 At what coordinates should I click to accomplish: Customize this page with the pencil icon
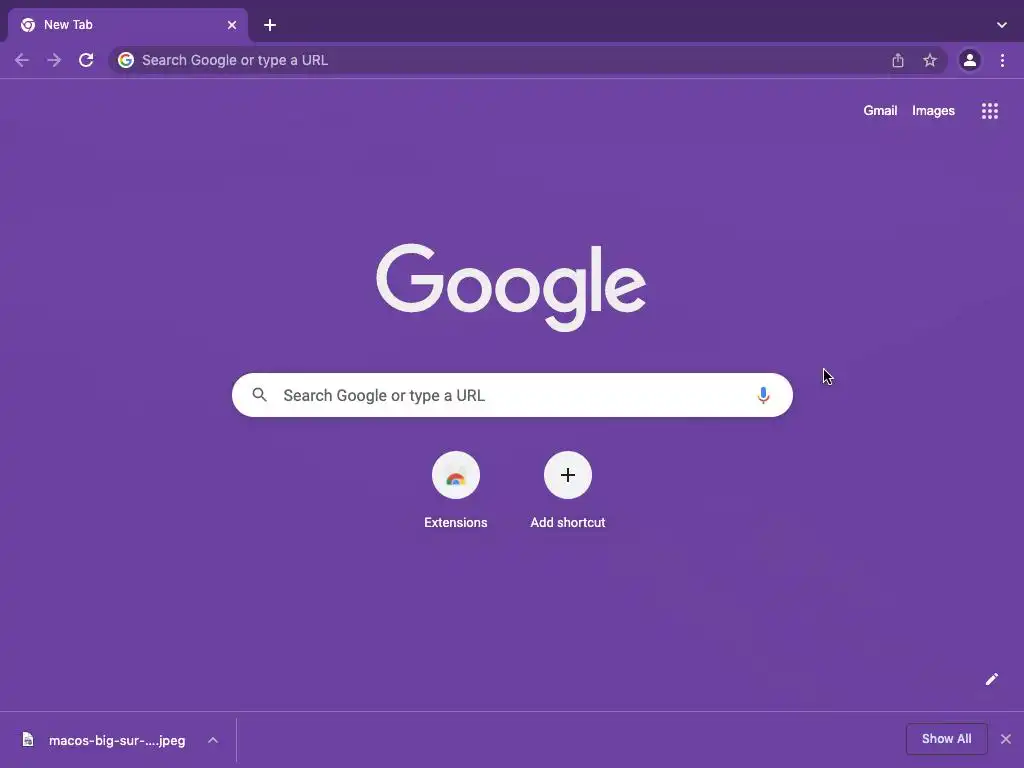coord(991,679)
